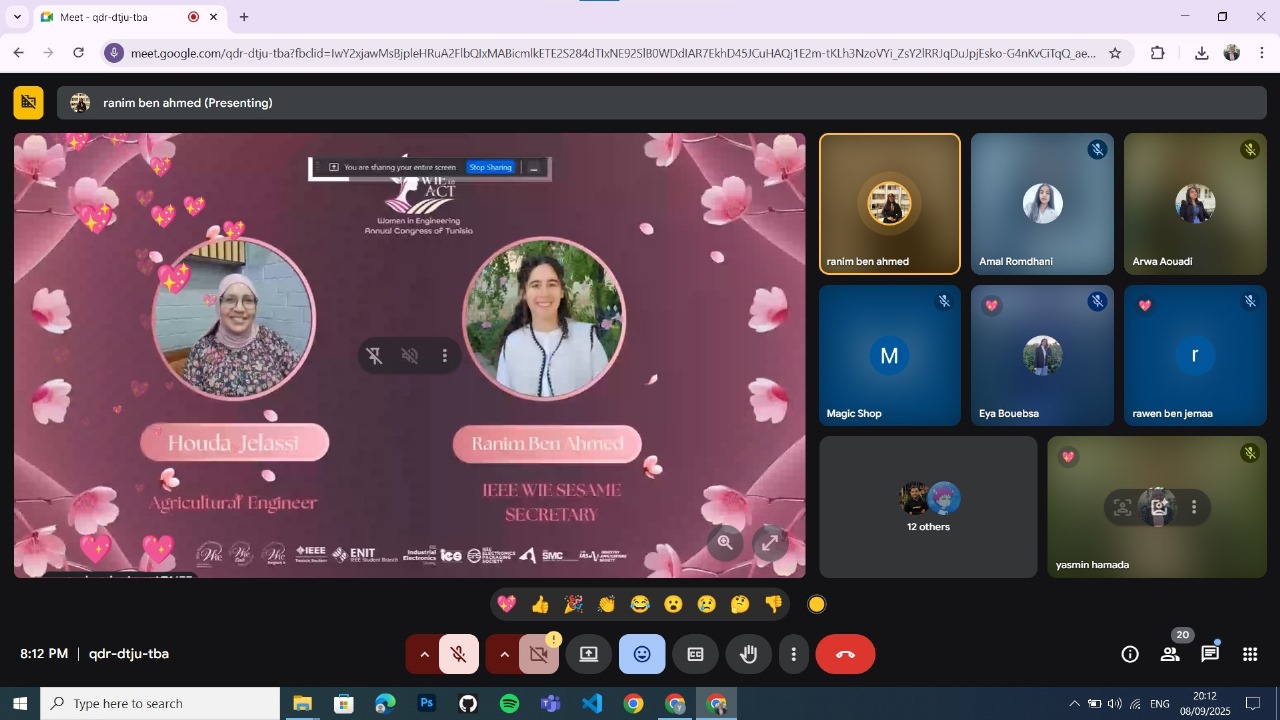Viewport: 1280px width, 720px height.
Task: Click the Stop Sharing button
Action: click(x=491, y=167)
